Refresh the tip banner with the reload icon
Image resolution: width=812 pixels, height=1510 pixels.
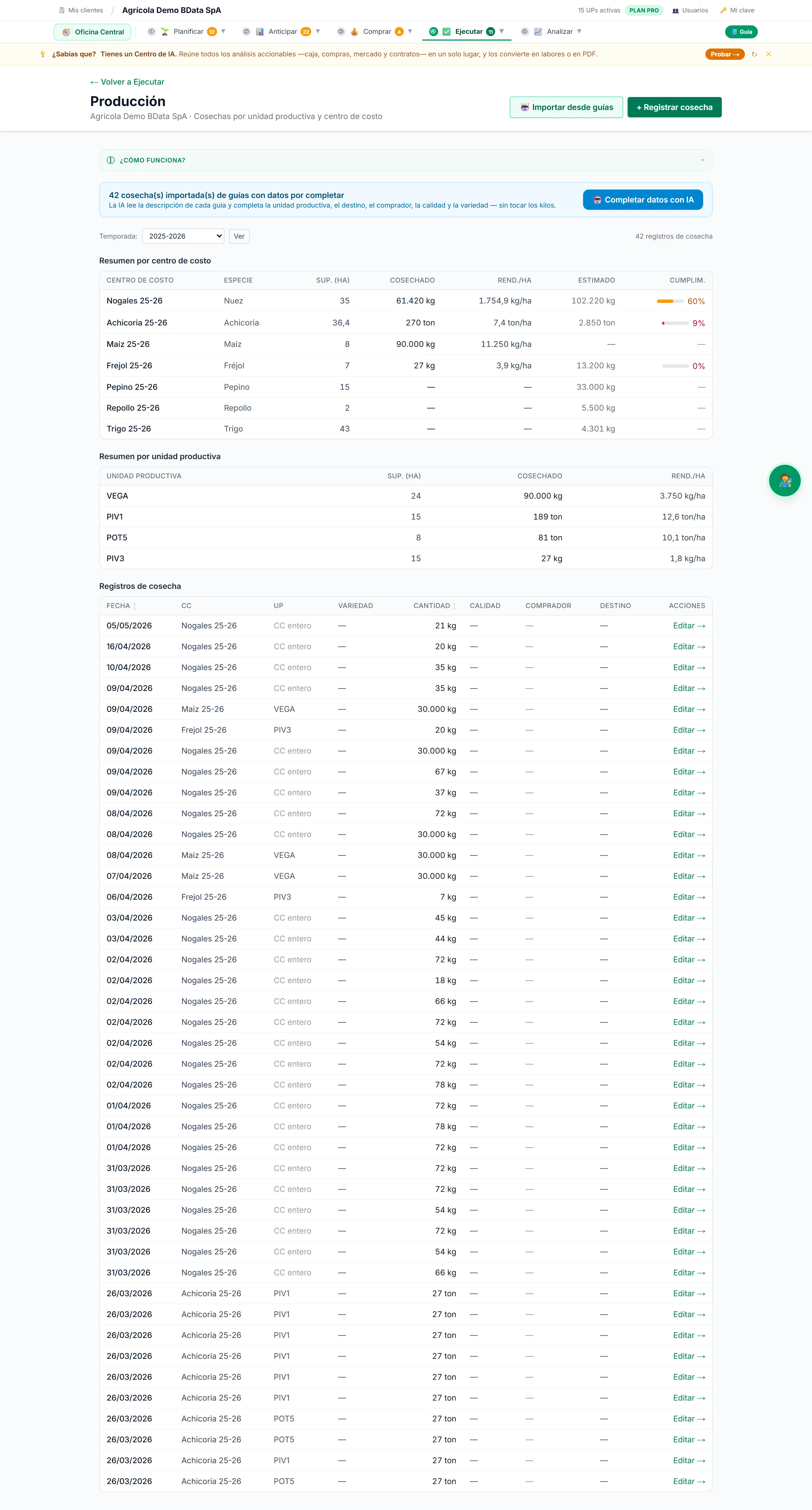754,54
